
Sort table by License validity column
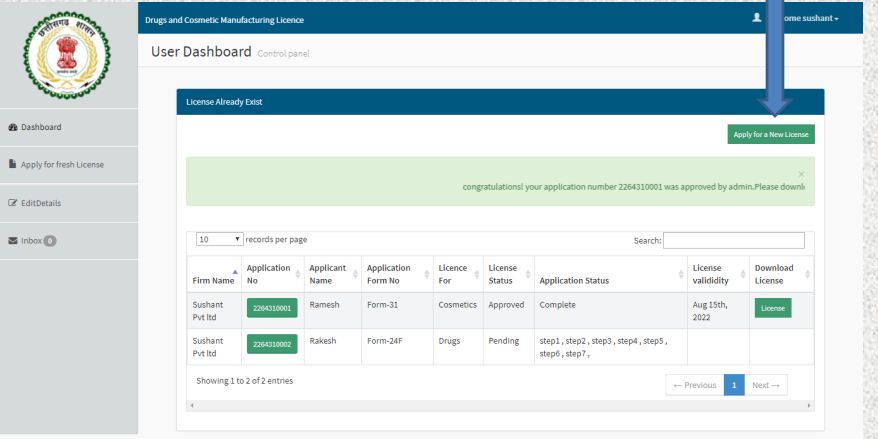pyautogui.click(x=714, y=274)
